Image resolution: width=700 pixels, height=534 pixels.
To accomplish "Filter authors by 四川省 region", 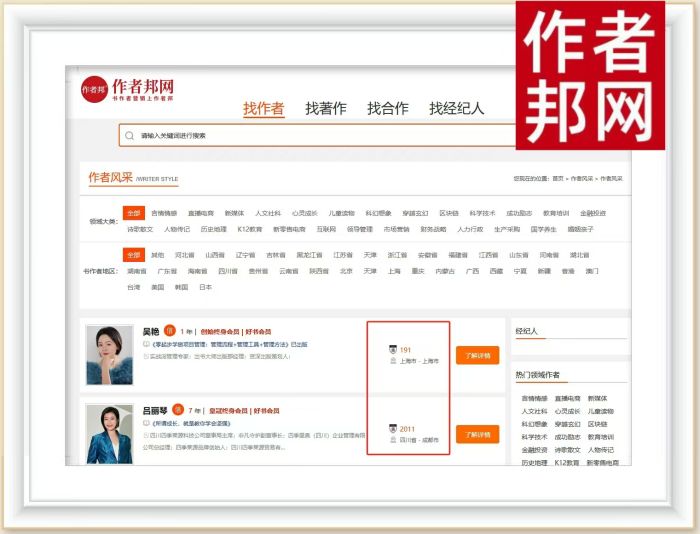I will pyautogui.click(x=228, y=271).
